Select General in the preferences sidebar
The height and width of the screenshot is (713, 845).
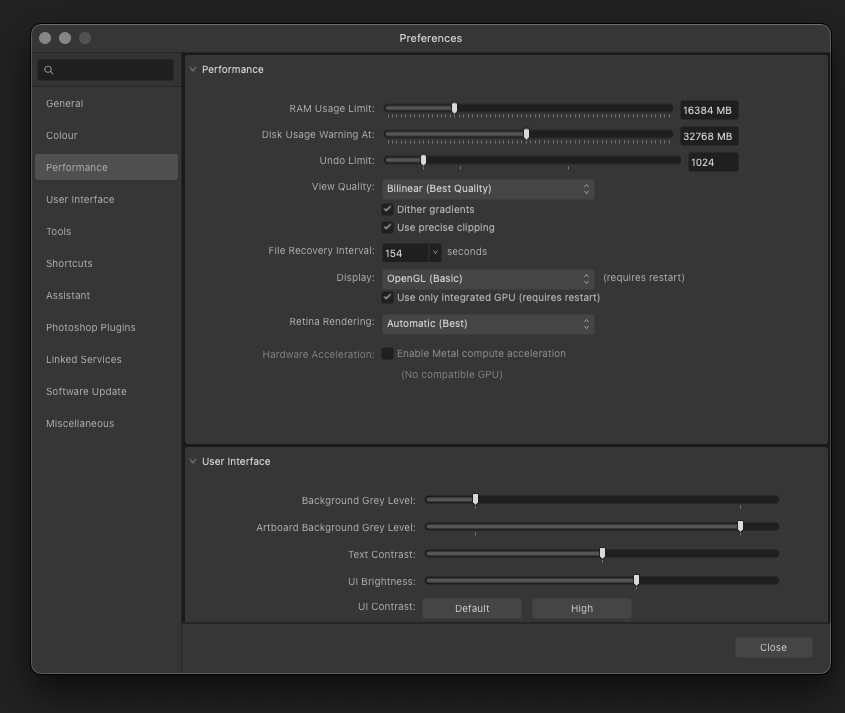click(x=65, y=104)
